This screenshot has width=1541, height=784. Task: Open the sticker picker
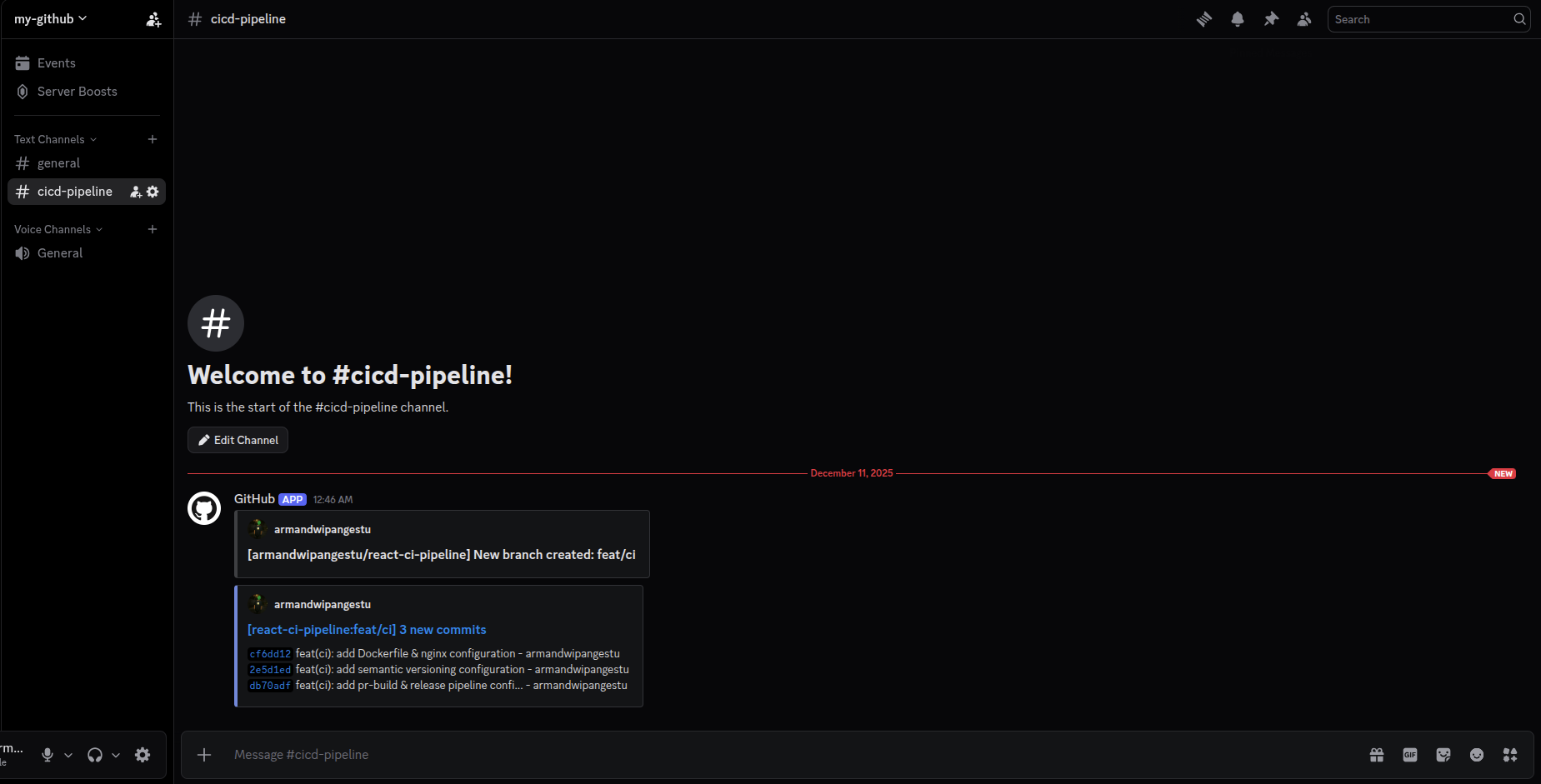click(1443, 755)
